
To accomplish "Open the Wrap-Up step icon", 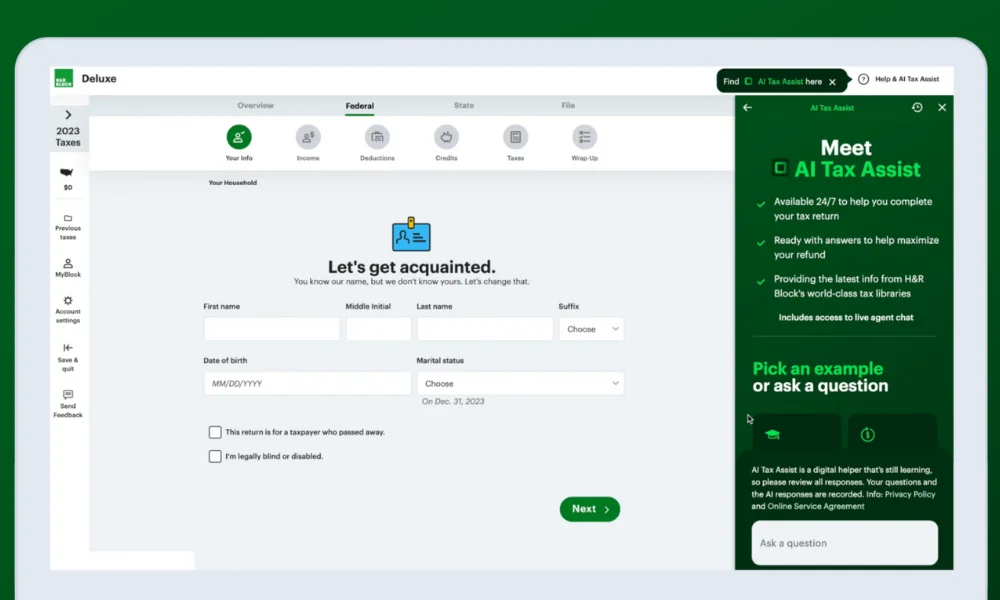I will point(584,138).
